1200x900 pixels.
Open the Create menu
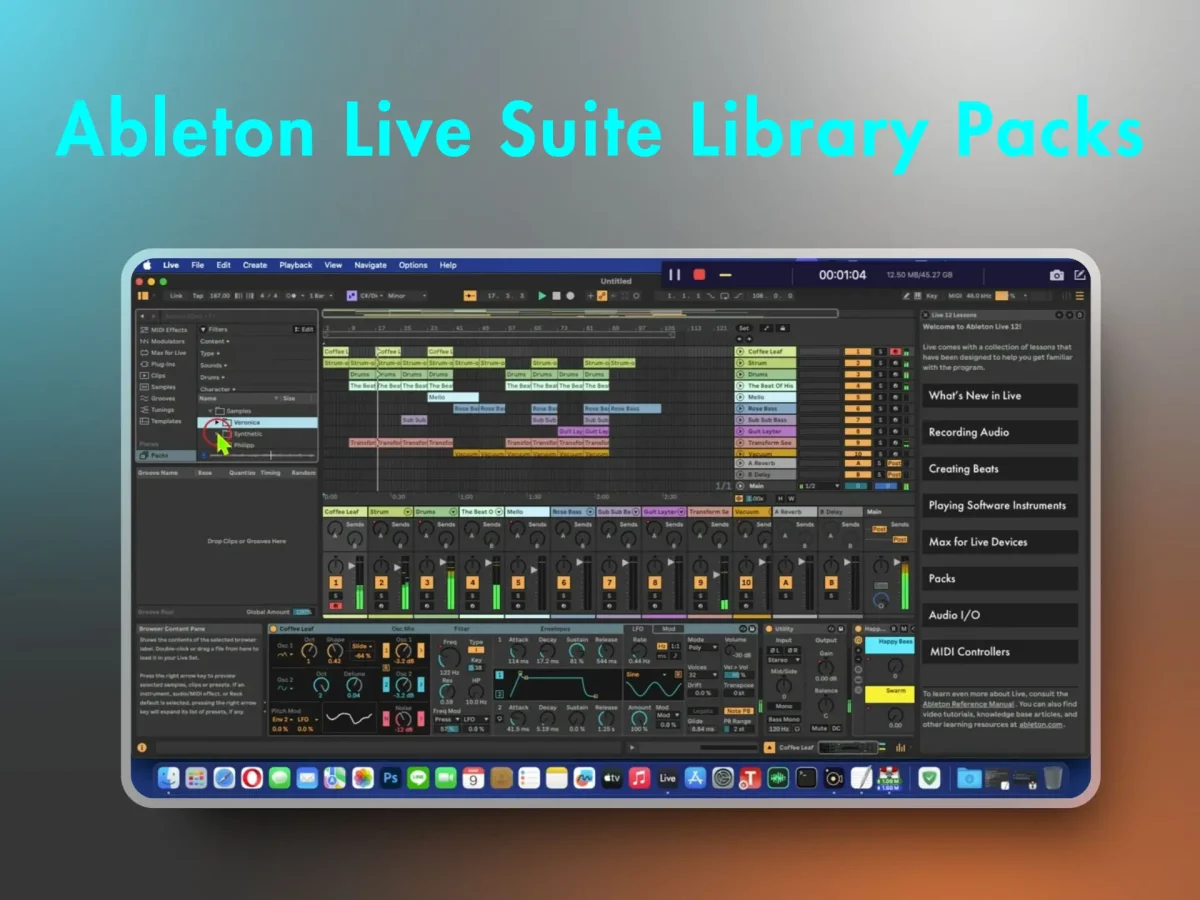coord(255,265)
